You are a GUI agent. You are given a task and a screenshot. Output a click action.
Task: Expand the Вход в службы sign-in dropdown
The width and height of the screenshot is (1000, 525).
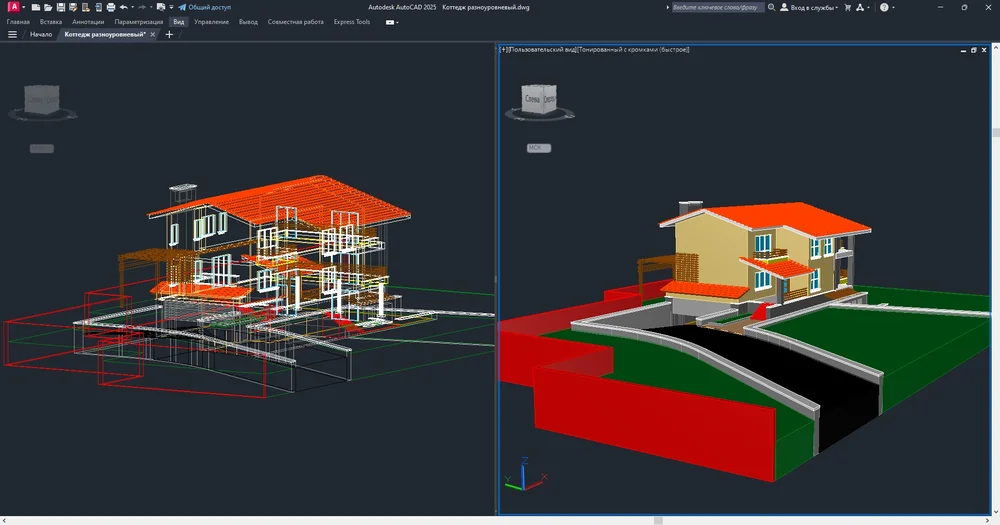(x=812, y=7)
